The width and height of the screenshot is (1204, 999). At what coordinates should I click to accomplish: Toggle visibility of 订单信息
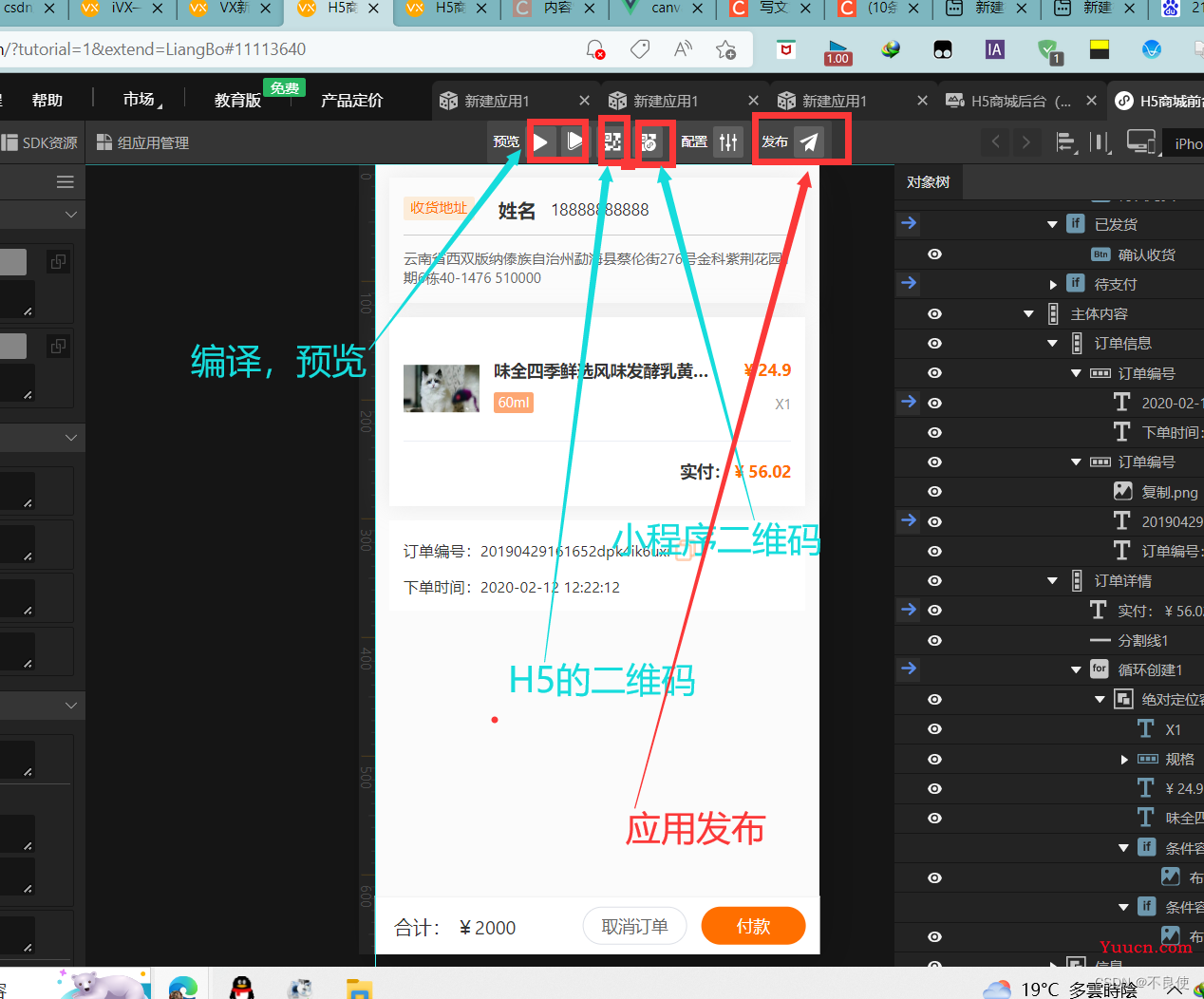[934, 343]
